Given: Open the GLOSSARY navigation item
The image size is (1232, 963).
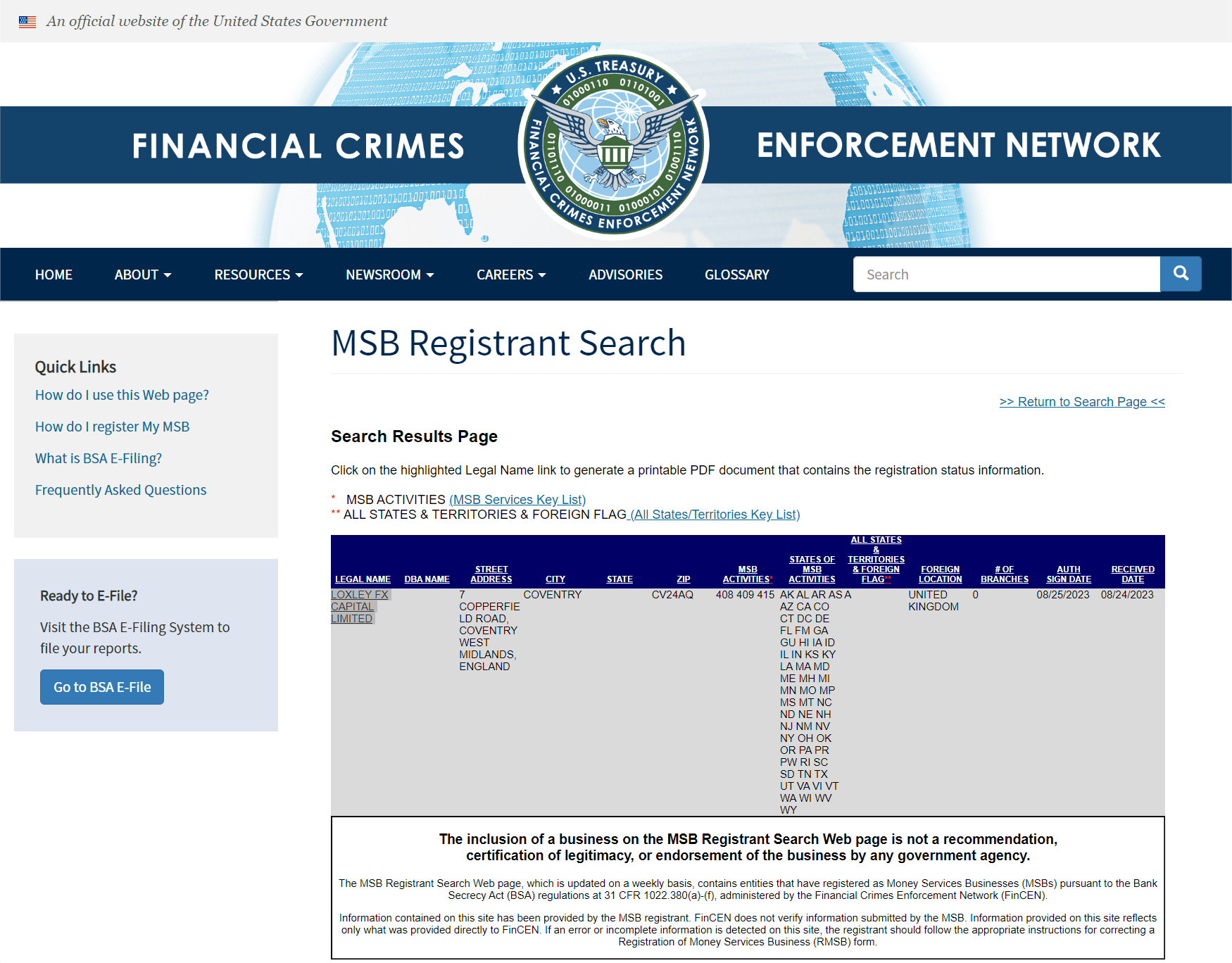Looking at the screenshot, I should coord(737,275).
